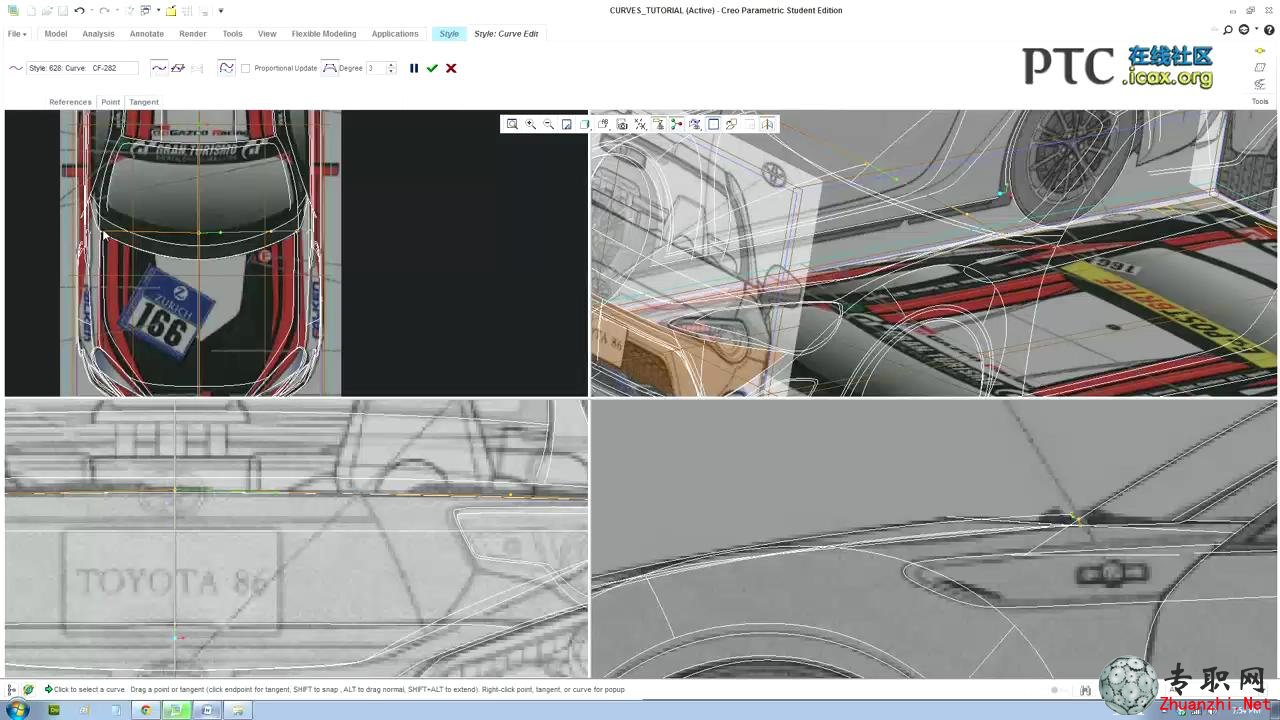Click the curve collector field CF-282
Viewport: 1280px width, 720px height.
83,68
